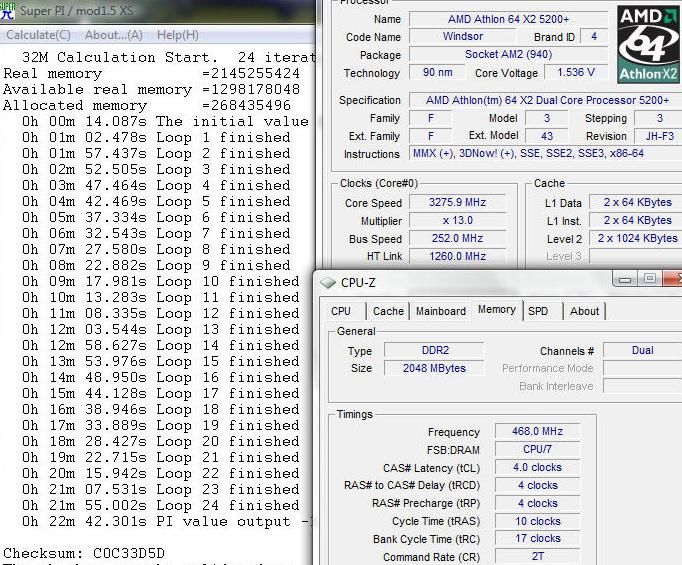The height and width of the screenshot is (565, 682).
Task: Open the About tab in CPU-Z
Action: (584, 311)
